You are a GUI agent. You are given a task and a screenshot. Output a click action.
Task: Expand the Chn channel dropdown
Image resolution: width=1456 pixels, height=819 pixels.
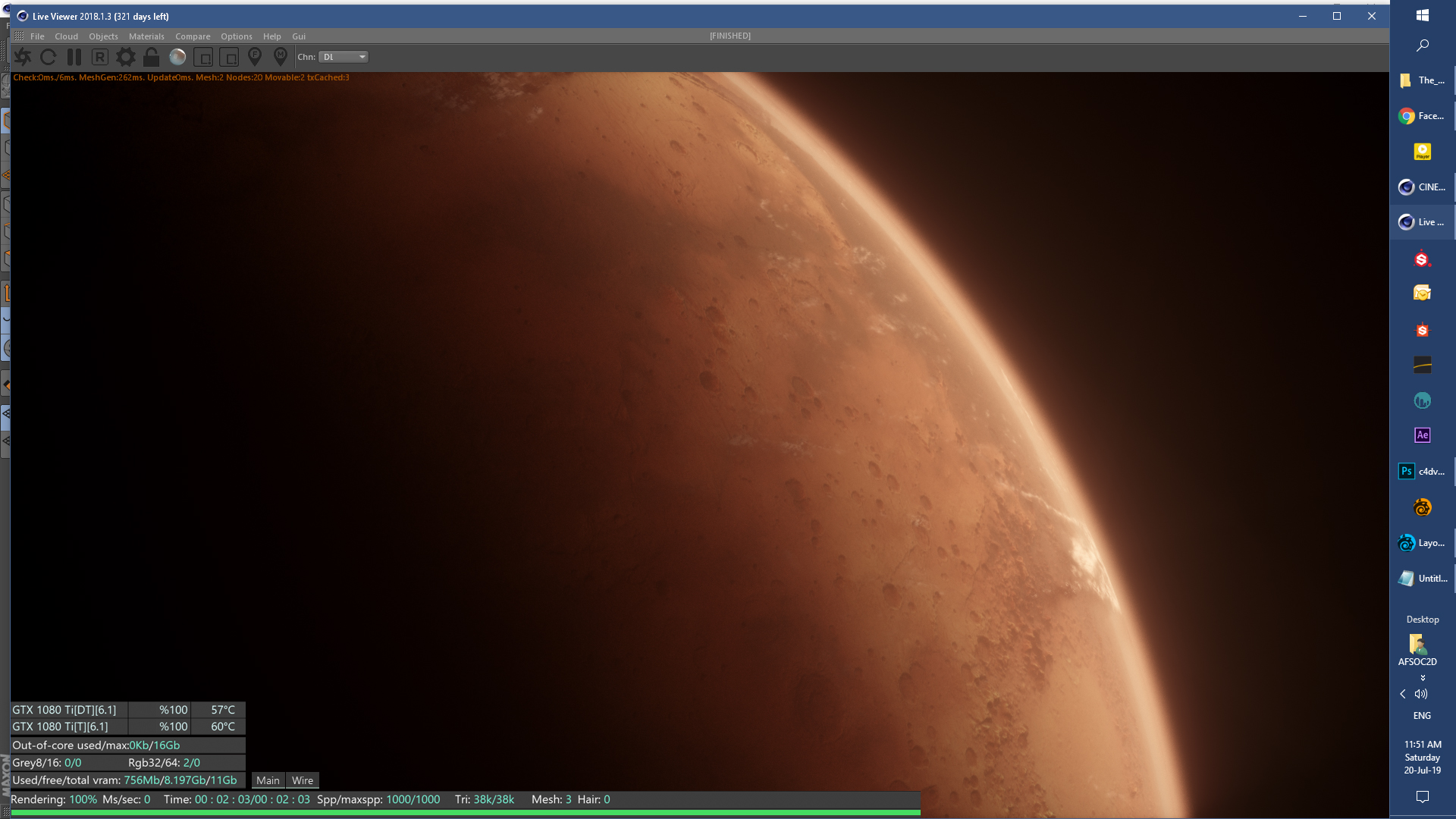pyautogui.click(x=344, y=57)
